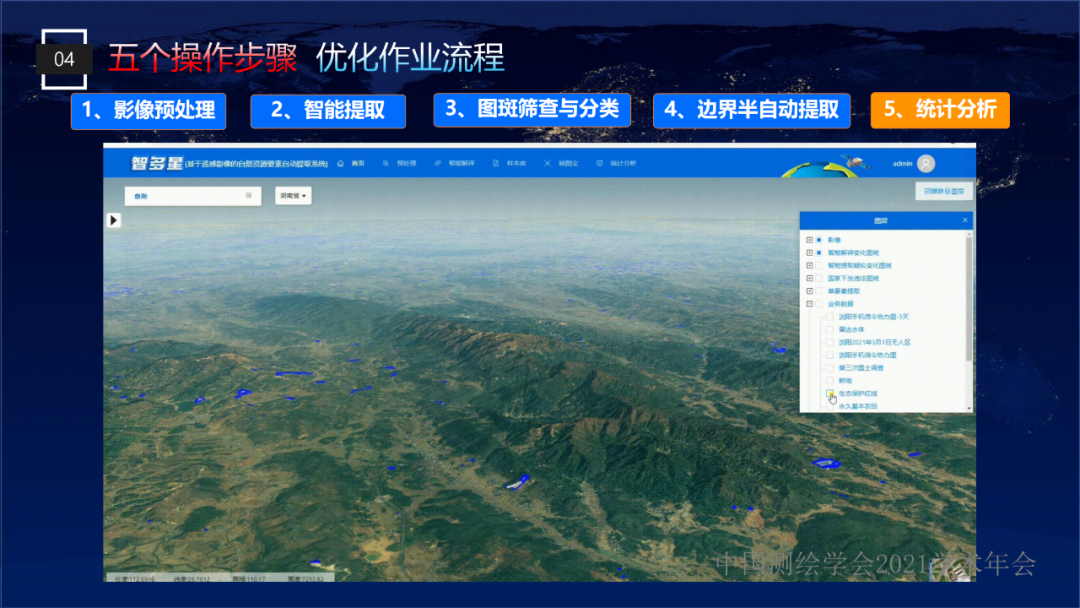Screen dimensions: 1080x608
Task: Click the 样本库 icon in navbar
Action: (495, 163)
